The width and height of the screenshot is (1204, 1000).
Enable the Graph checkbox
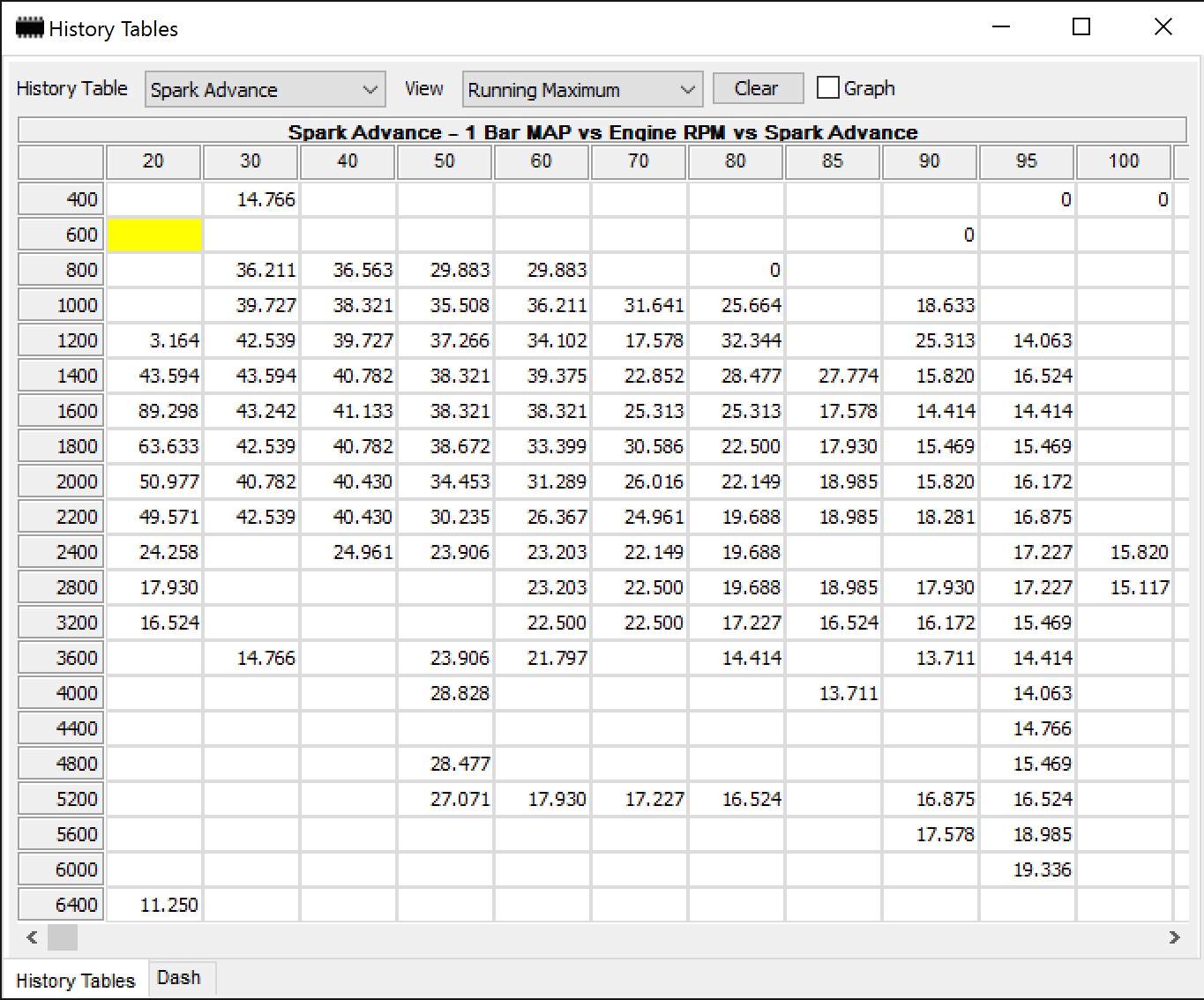point(827,88)
